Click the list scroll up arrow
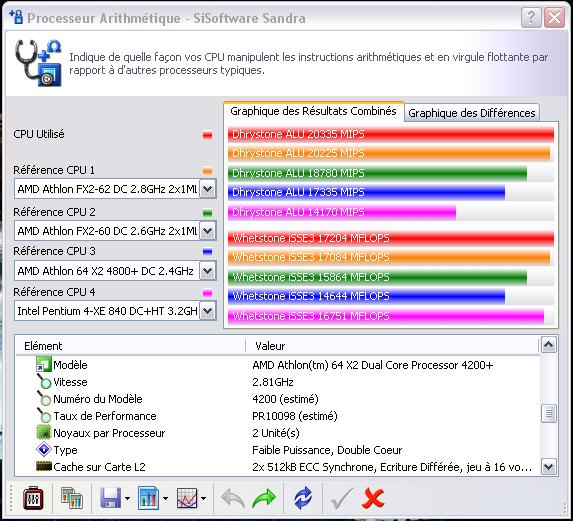Image resolution: width=573 pixels, height=521 pixels. pos(549,345)
